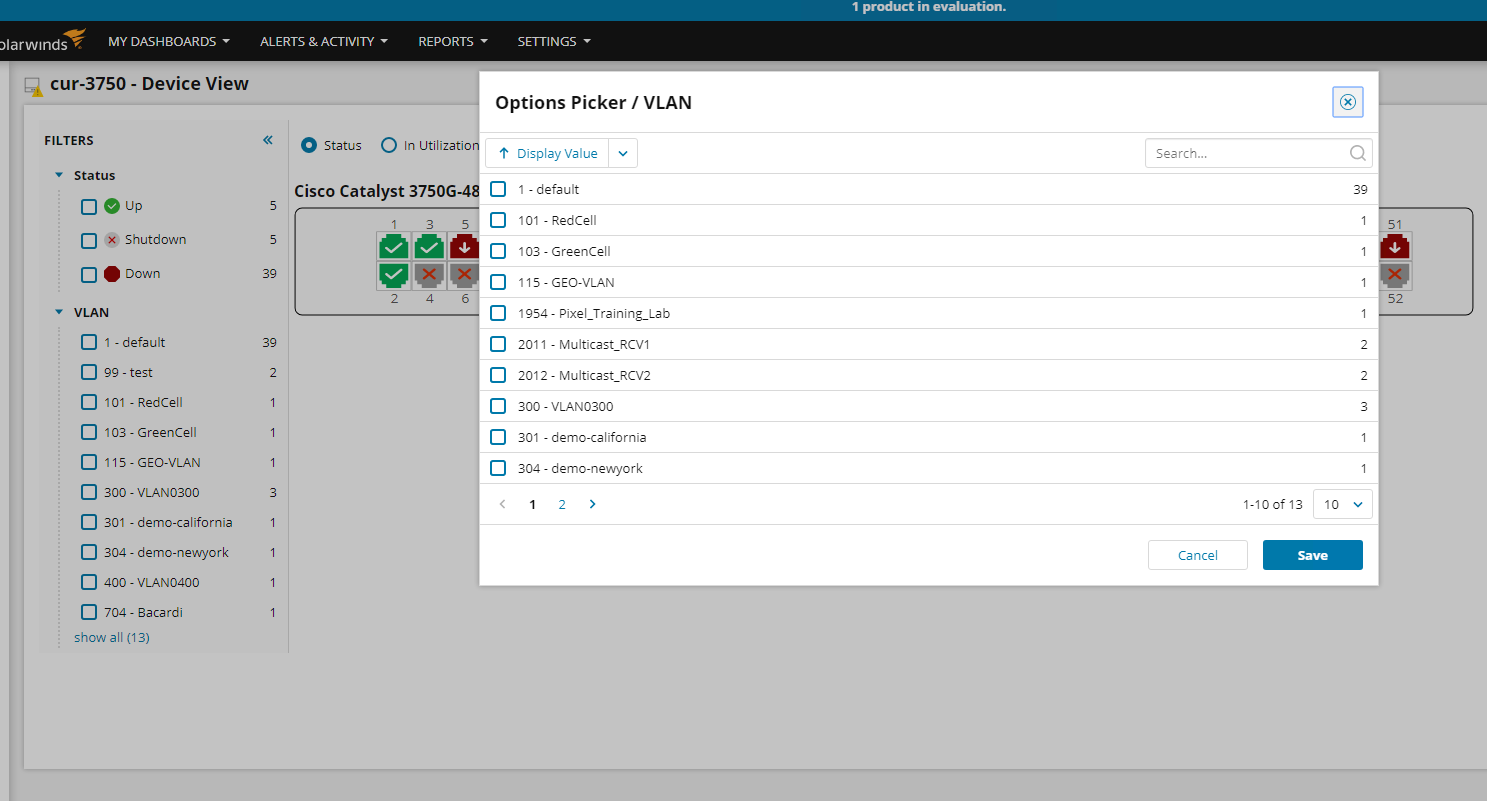The height and width of the screenshot is (801, 1487).
Task: Click the green port 3 icon
Action: 429,247
